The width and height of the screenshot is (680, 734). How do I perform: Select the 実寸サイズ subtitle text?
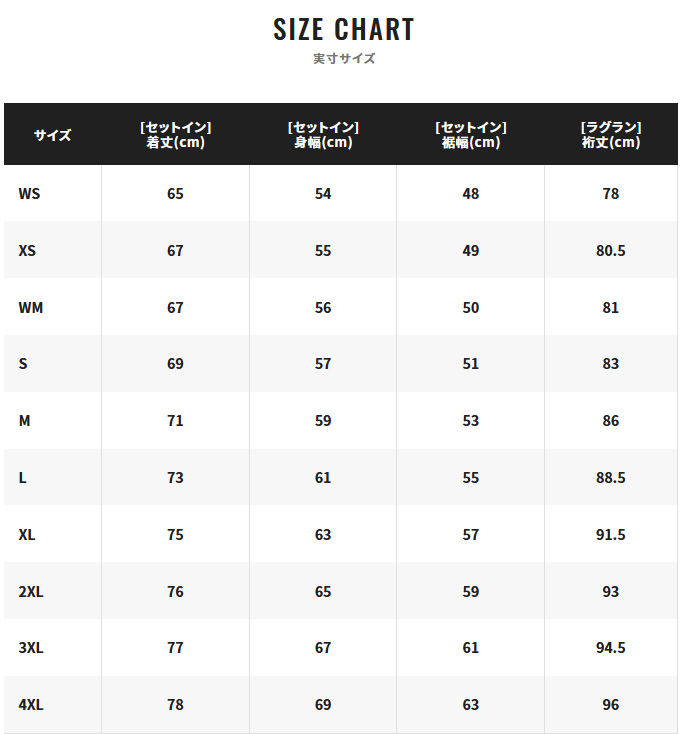click(344, 59)
